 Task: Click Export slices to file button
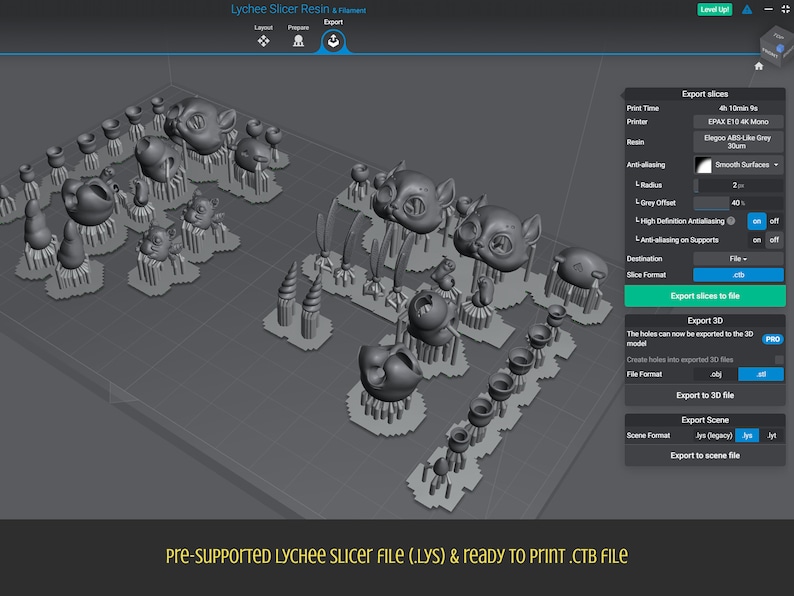(705, 296)
